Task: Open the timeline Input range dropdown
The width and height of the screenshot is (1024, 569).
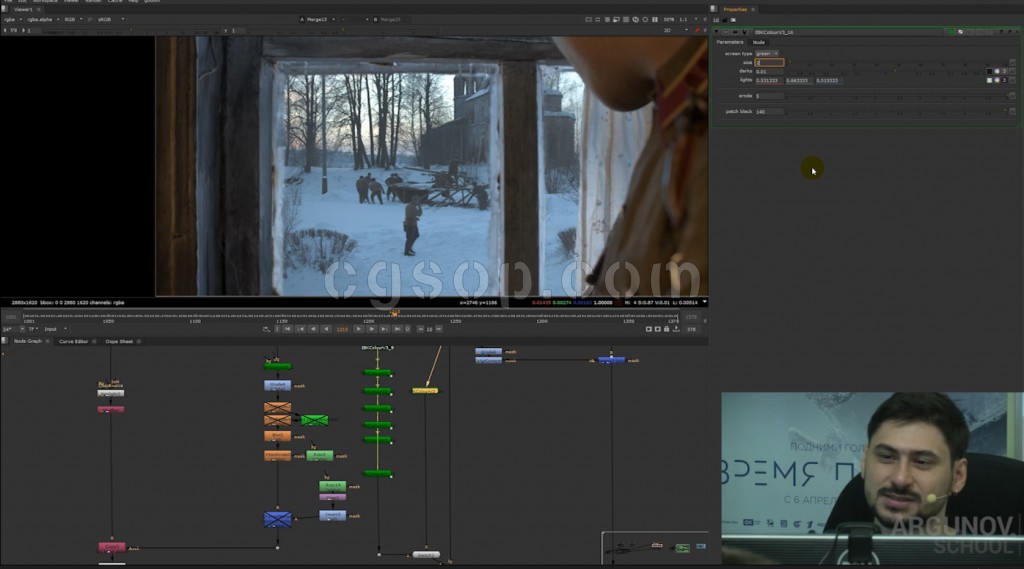Action: tap(55, 329)
